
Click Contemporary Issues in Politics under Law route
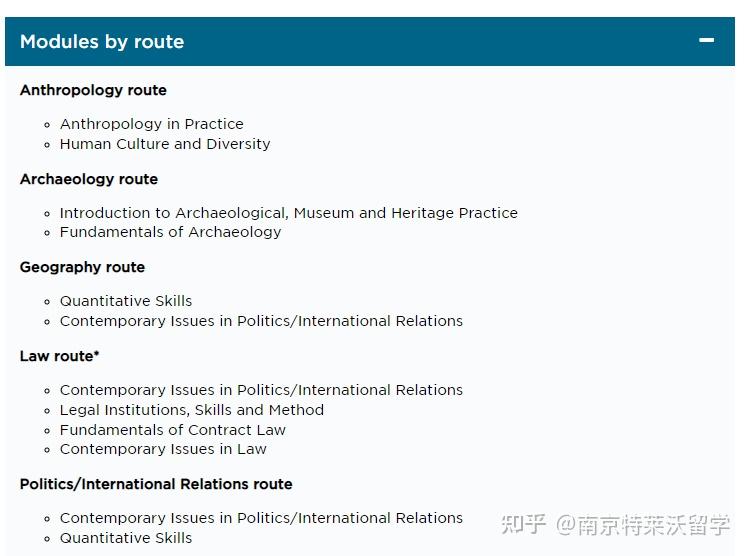pyautogui.click(x=261, y=390)
